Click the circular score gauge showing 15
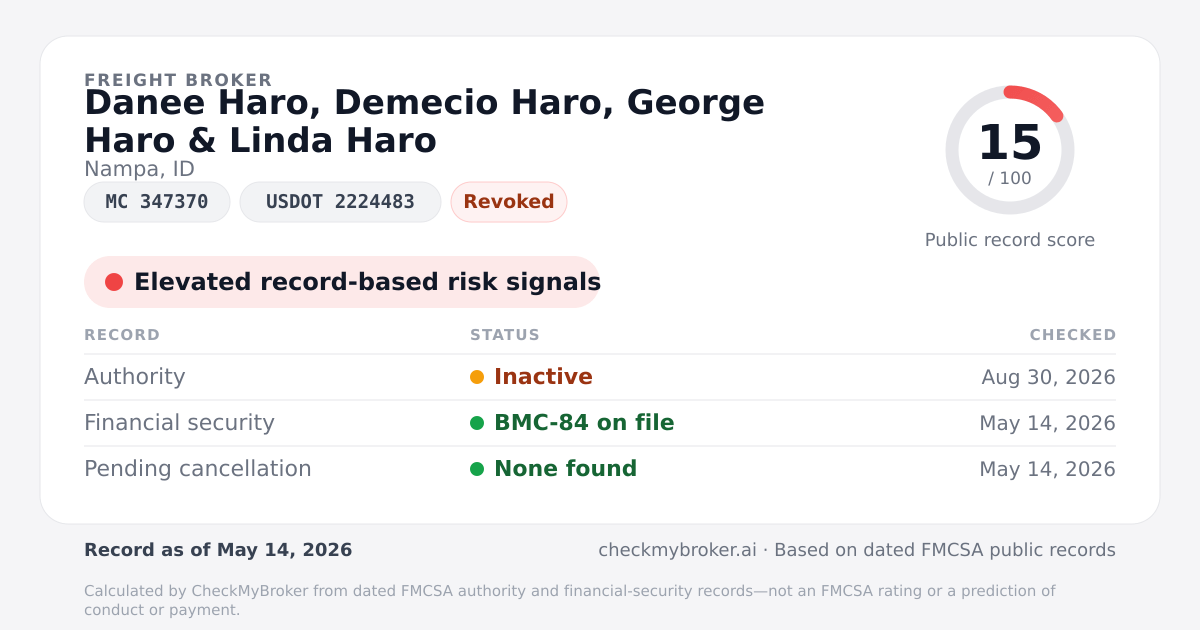The image size is (1200, 630). point(1010,150)
